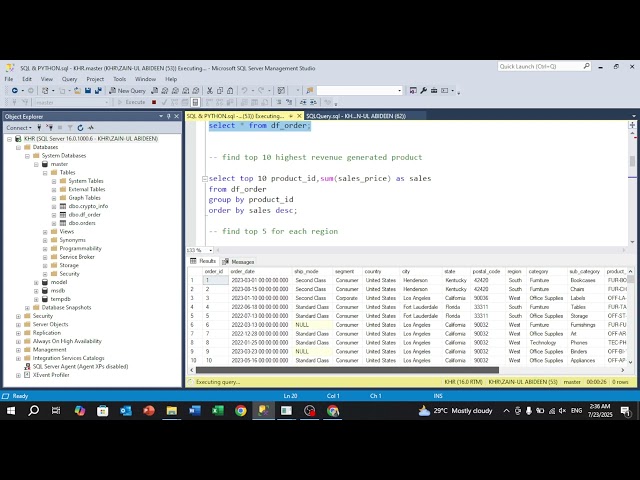
Task: Click the Open File folder icon
Action: [x=77, y=91]
